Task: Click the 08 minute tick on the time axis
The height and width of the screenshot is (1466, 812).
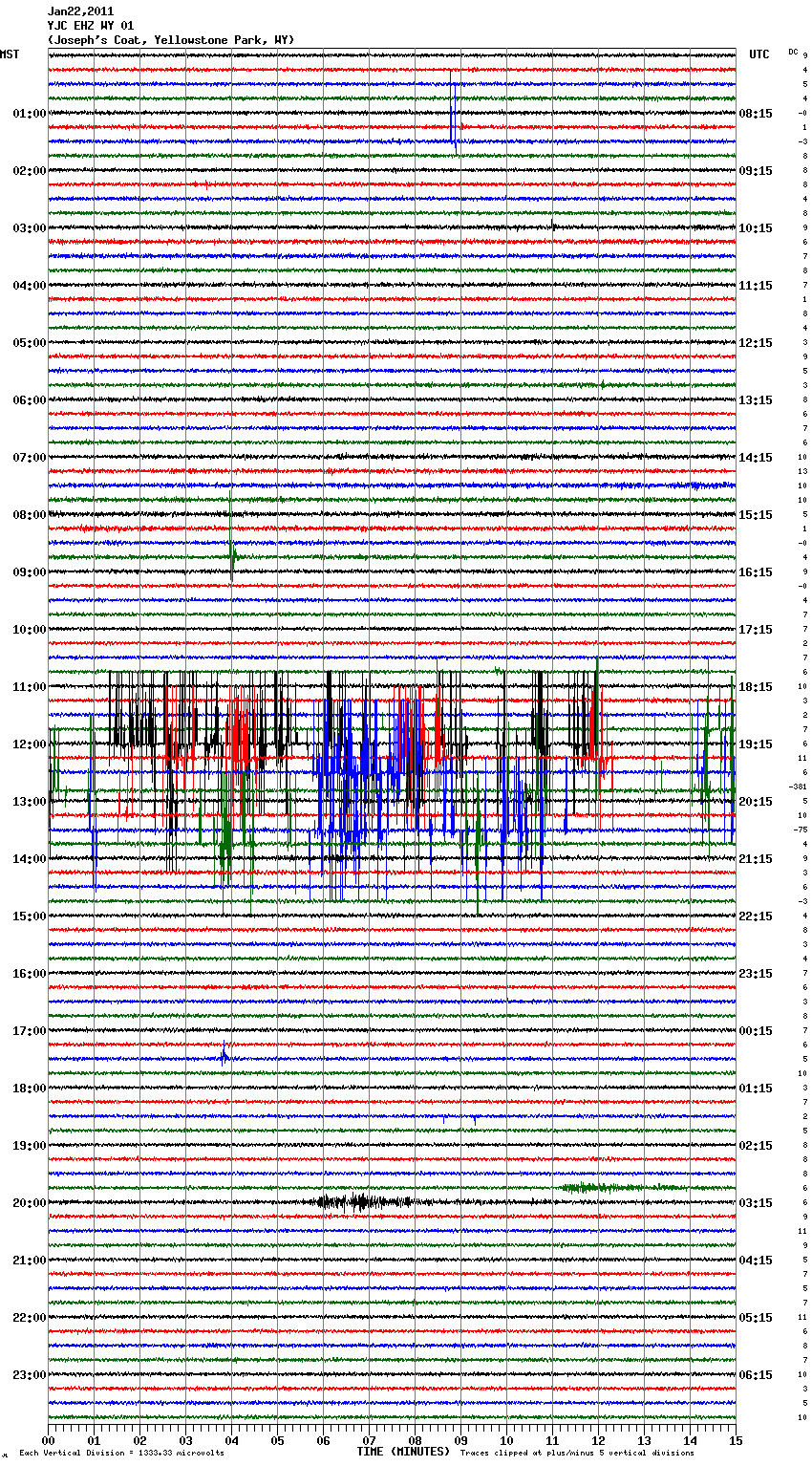Action: tap(415, 1440)
